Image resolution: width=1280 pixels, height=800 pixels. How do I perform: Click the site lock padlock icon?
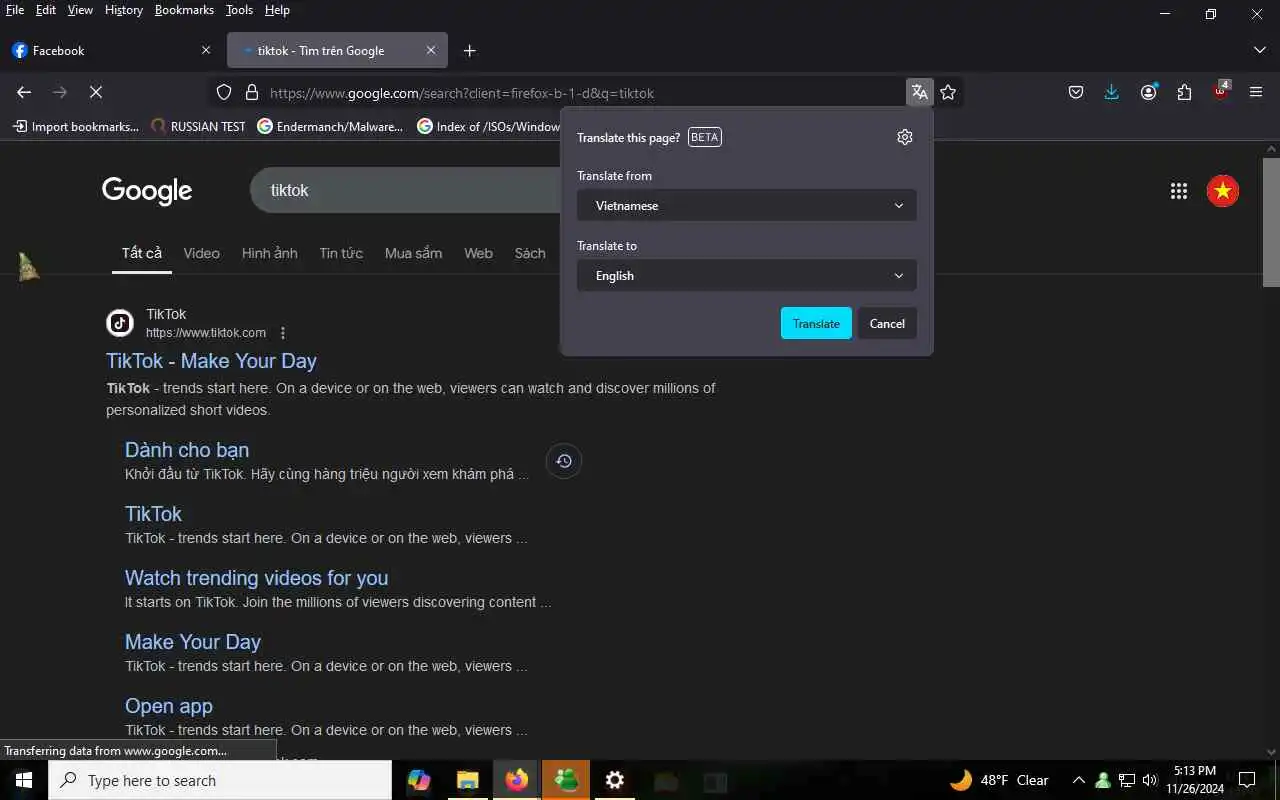point(252,92)
